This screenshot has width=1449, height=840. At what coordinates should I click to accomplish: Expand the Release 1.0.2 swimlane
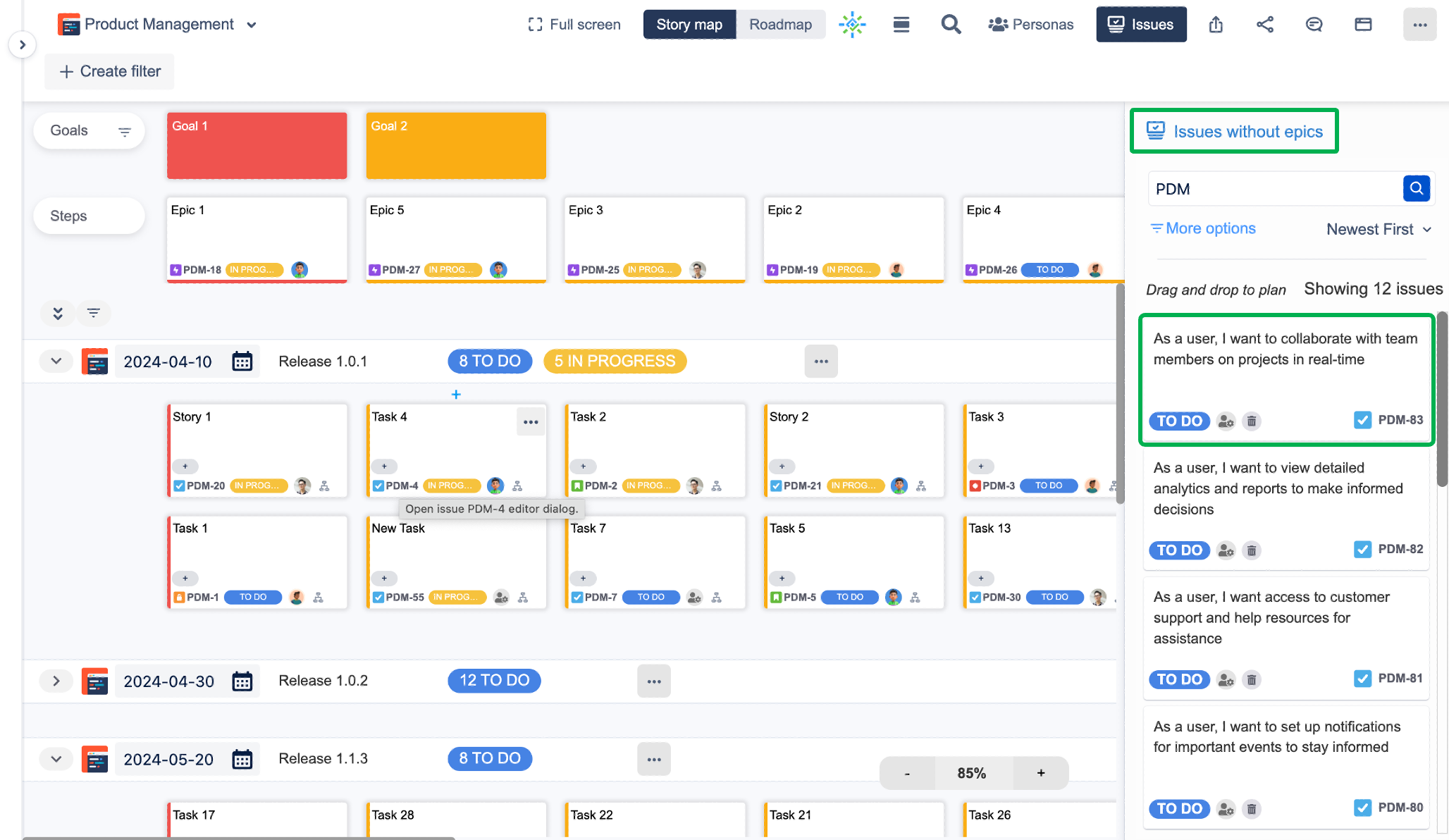click(x=56, y=681)
